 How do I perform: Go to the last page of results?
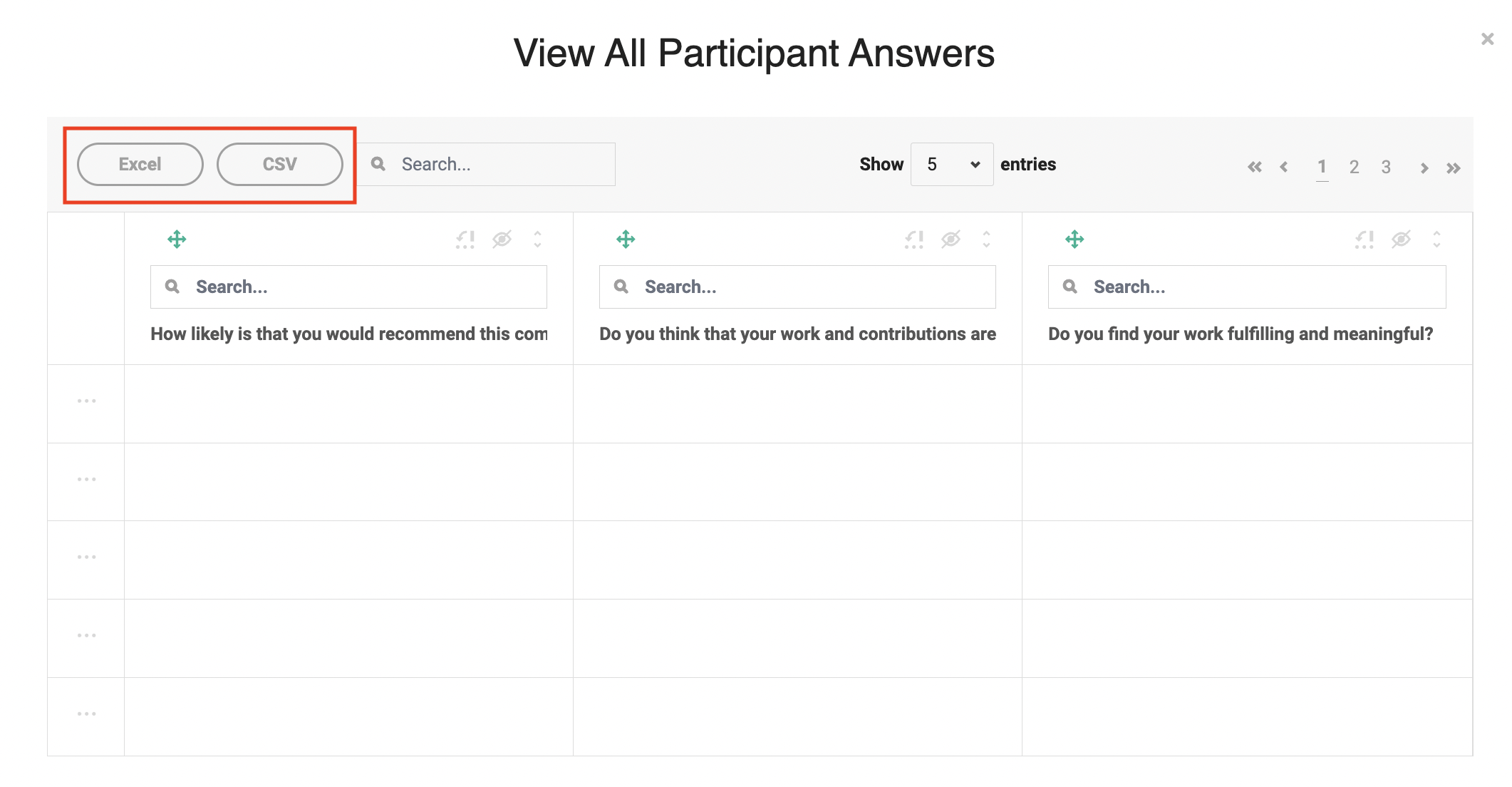(1454, 168)
